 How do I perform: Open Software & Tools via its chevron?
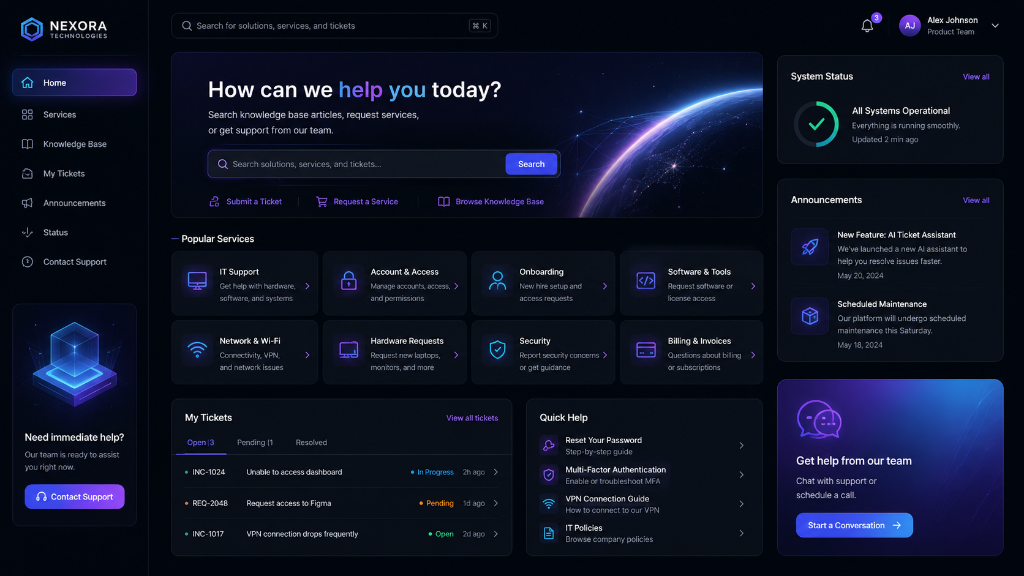pyautogui.click(x=753, y=286)
